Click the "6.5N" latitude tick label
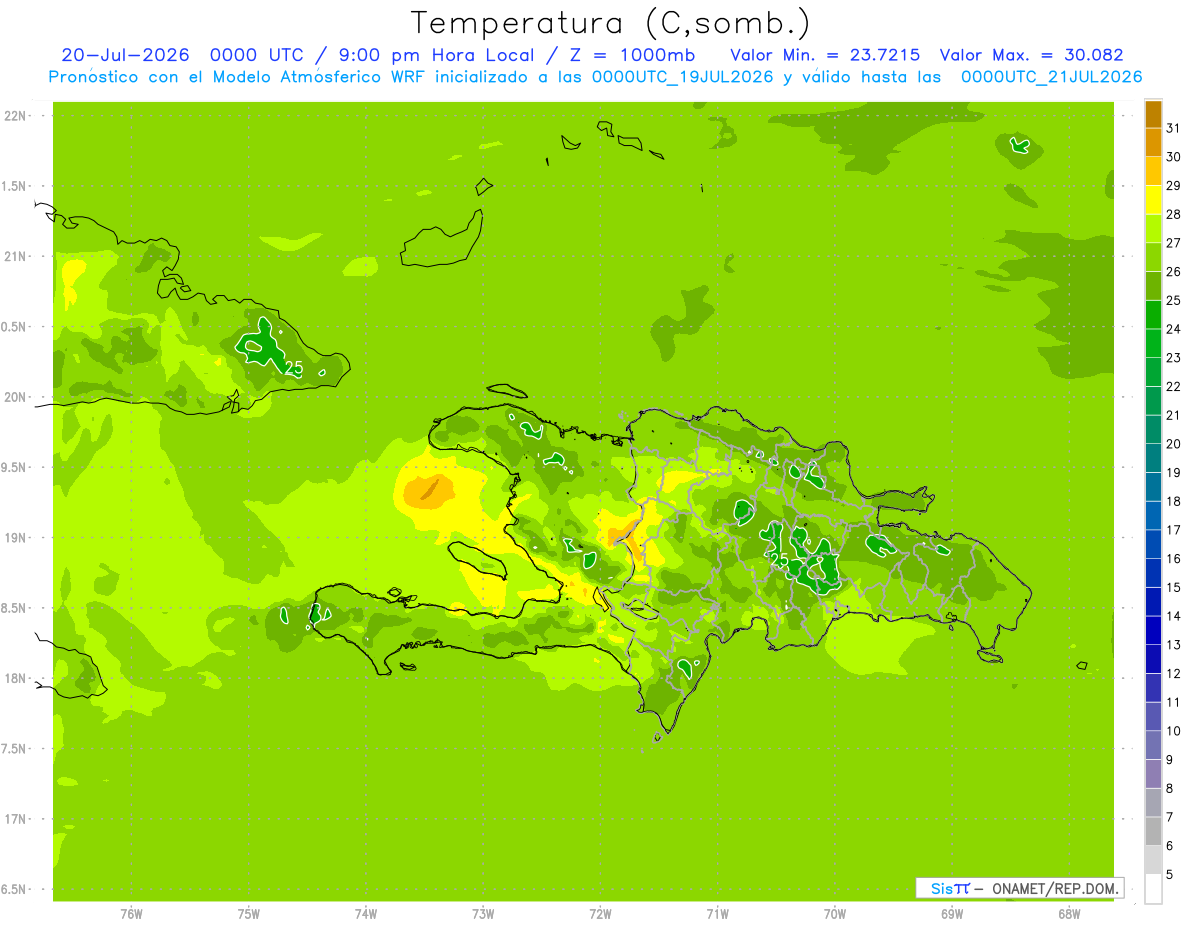Viewport: 1200px width, 927px height. tap(14, 889)
